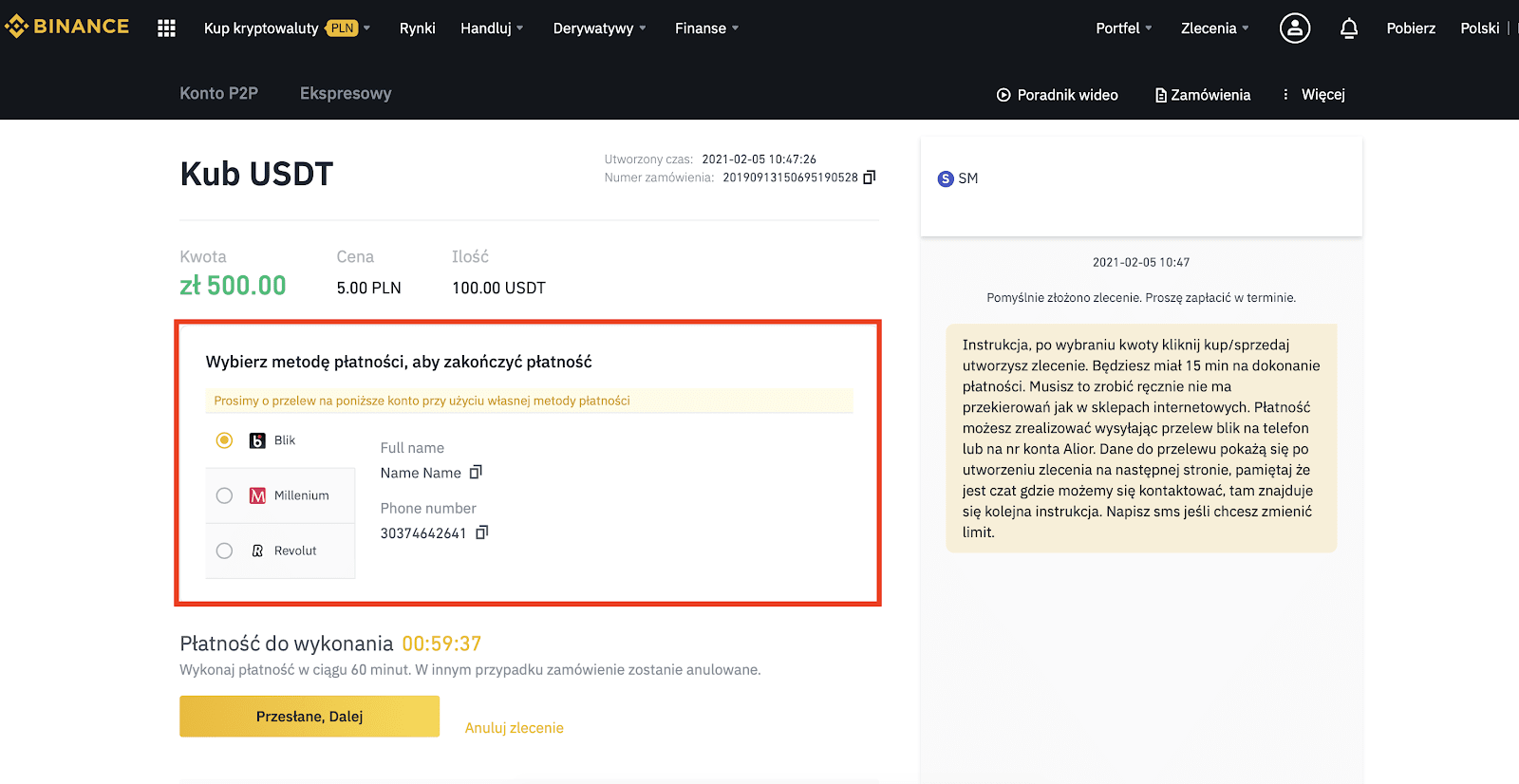
Task: Select the Millenium radio button
Action: click(224, 495)
